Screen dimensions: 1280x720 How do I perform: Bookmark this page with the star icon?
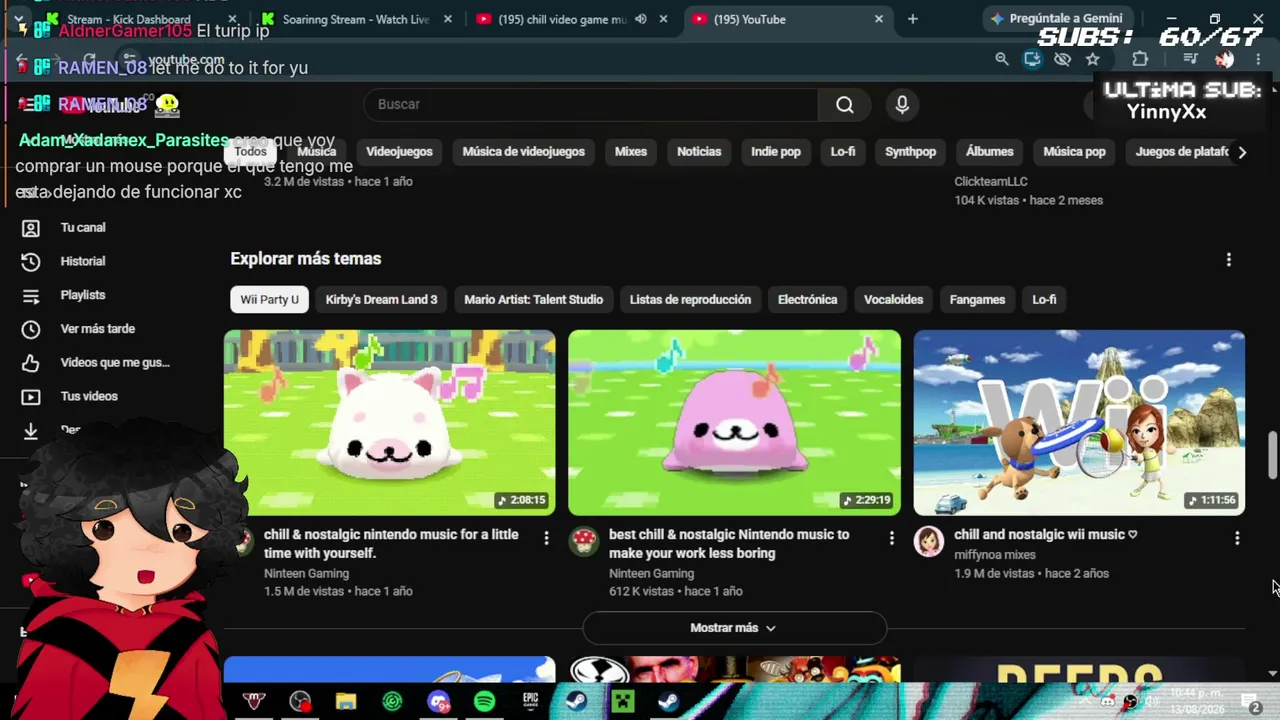coord(1093,59)
